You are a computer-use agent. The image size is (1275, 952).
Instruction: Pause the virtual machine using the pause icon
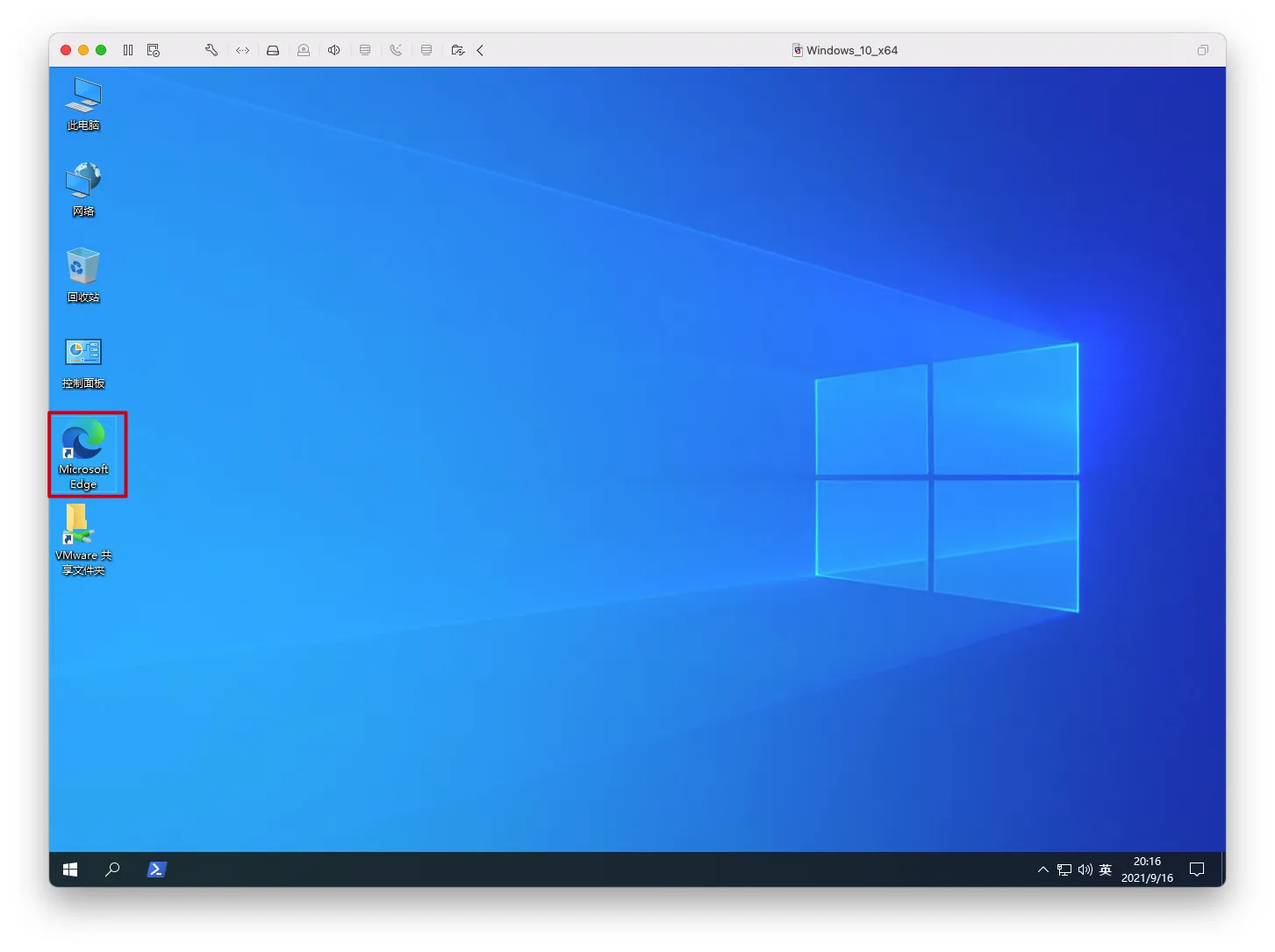click(x=128, y=50)
